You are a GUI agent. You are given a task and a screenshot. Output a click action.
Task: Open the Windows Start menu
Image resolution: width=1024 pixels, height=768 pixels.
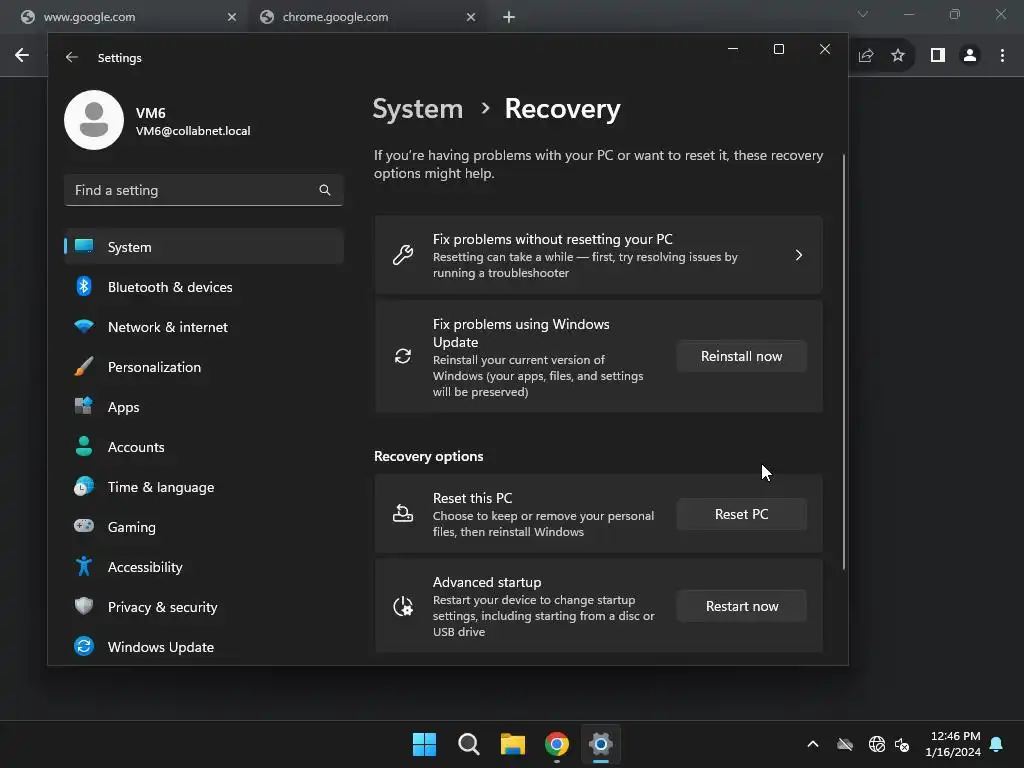[424, 744]
